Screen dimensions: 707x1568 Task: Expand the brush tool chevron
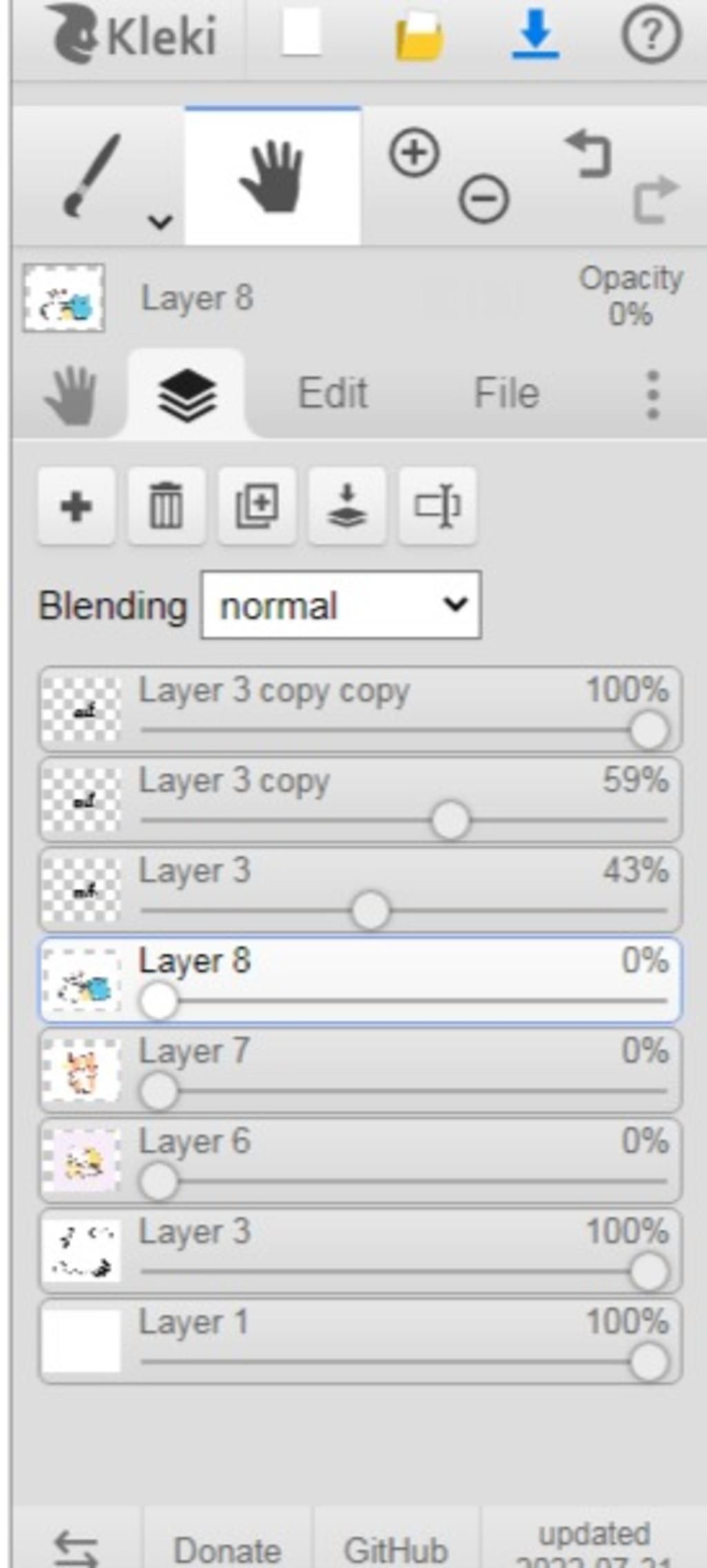click(160, 222)
